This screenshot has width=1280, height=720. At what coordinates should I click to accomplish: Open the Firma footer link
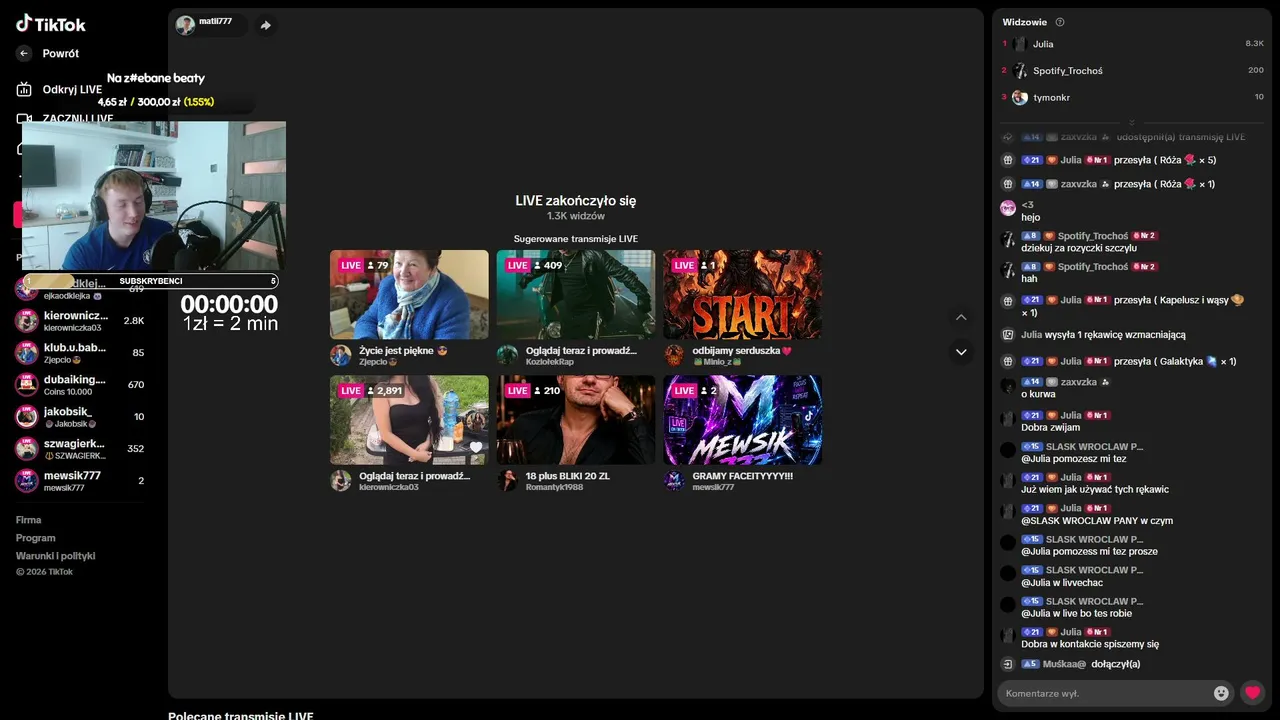pos(29,520)
